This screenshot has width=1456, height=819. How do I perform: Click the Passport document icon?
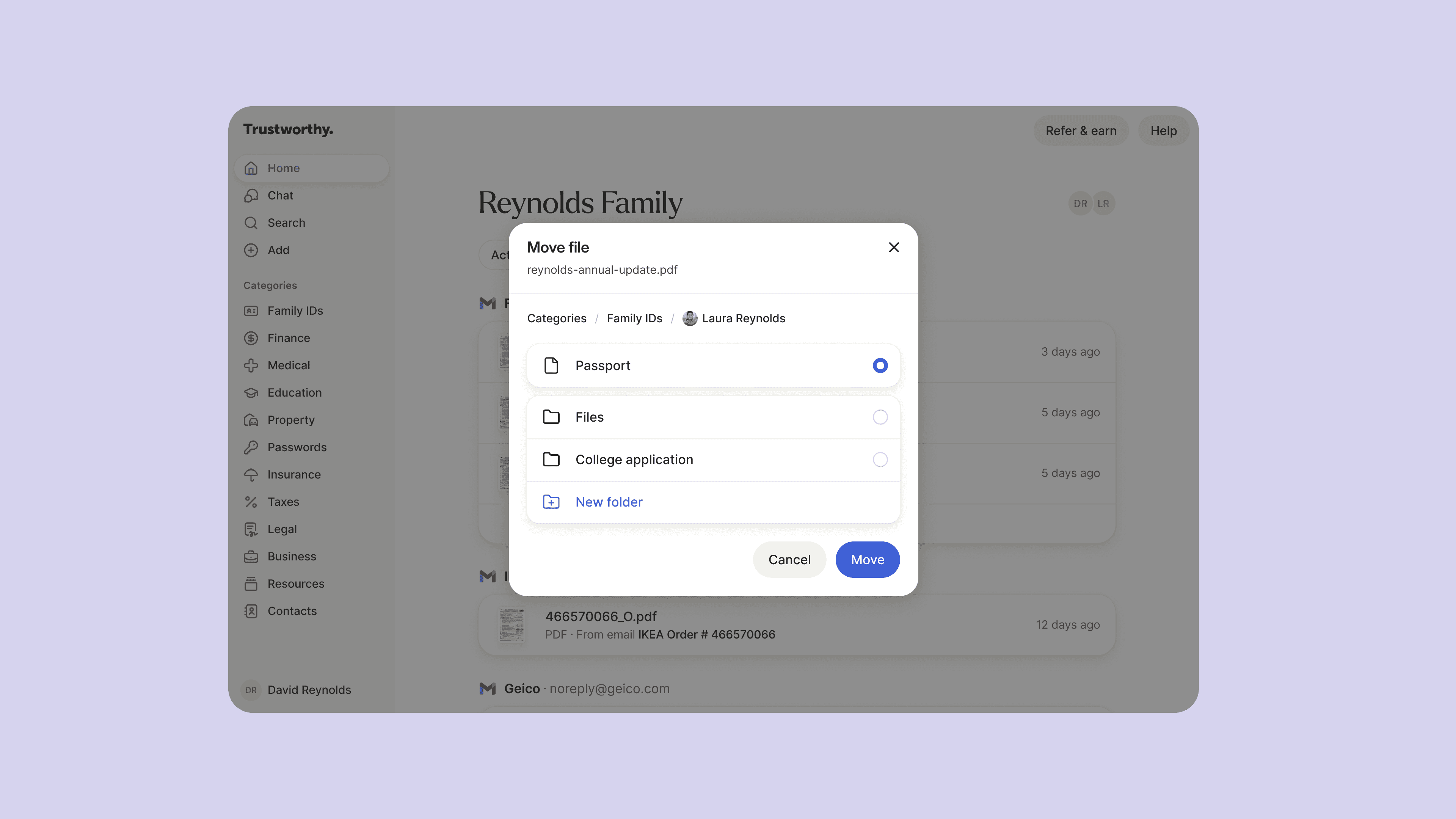pos(551,366)
